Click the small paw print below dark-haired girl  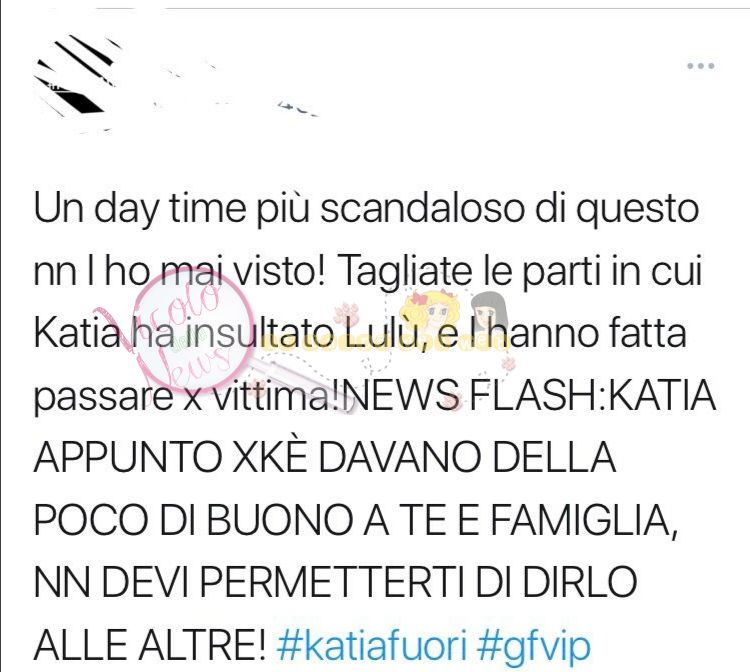pyautogui.click(x=507, y=363)
